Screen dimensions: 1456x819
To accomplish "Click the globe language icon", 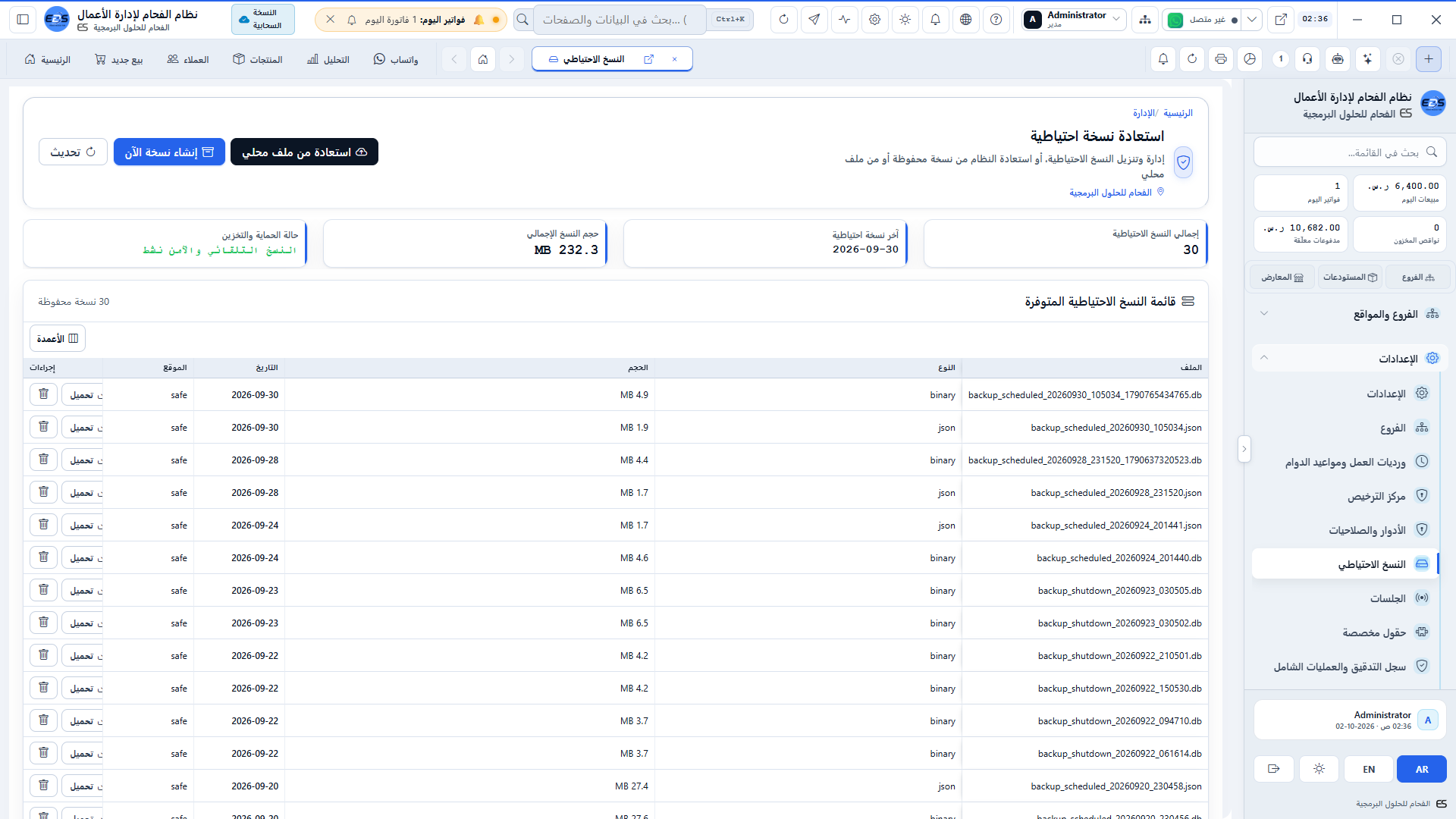I will 965,20.
